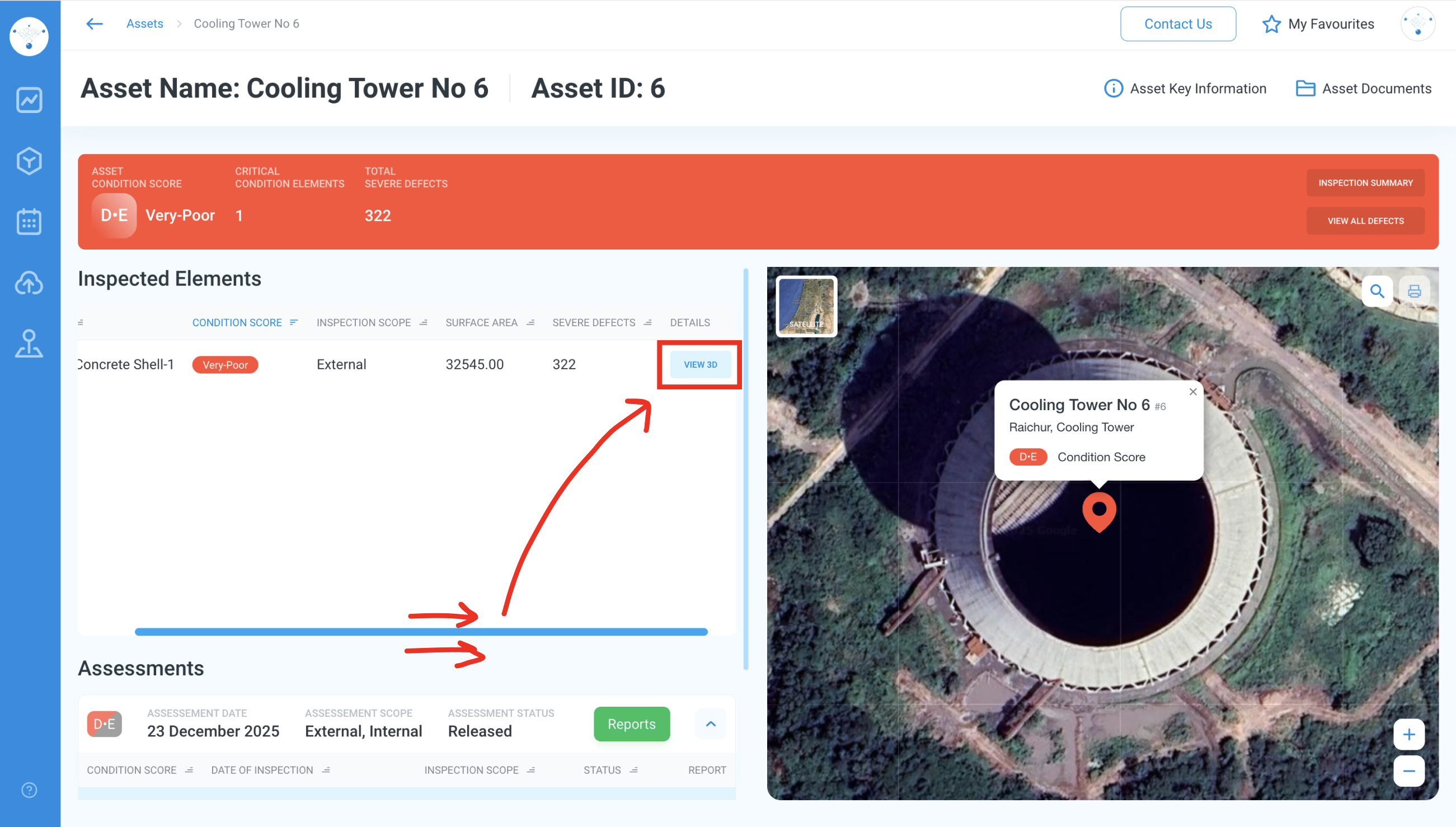Open the calendar icon in sidebar
Viewport: 1456px width, 827px height.
(x=29, y=222)
